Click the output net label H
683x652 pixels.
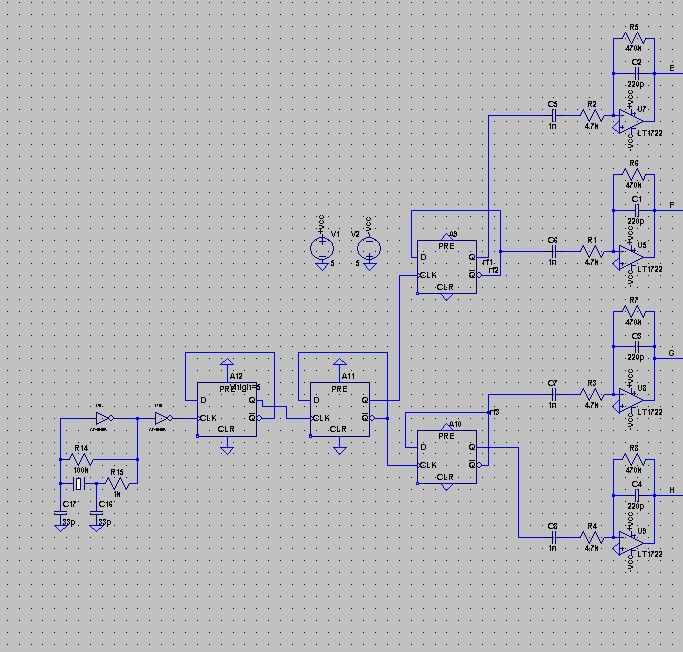pyautogui.click(x=672, y=490)
